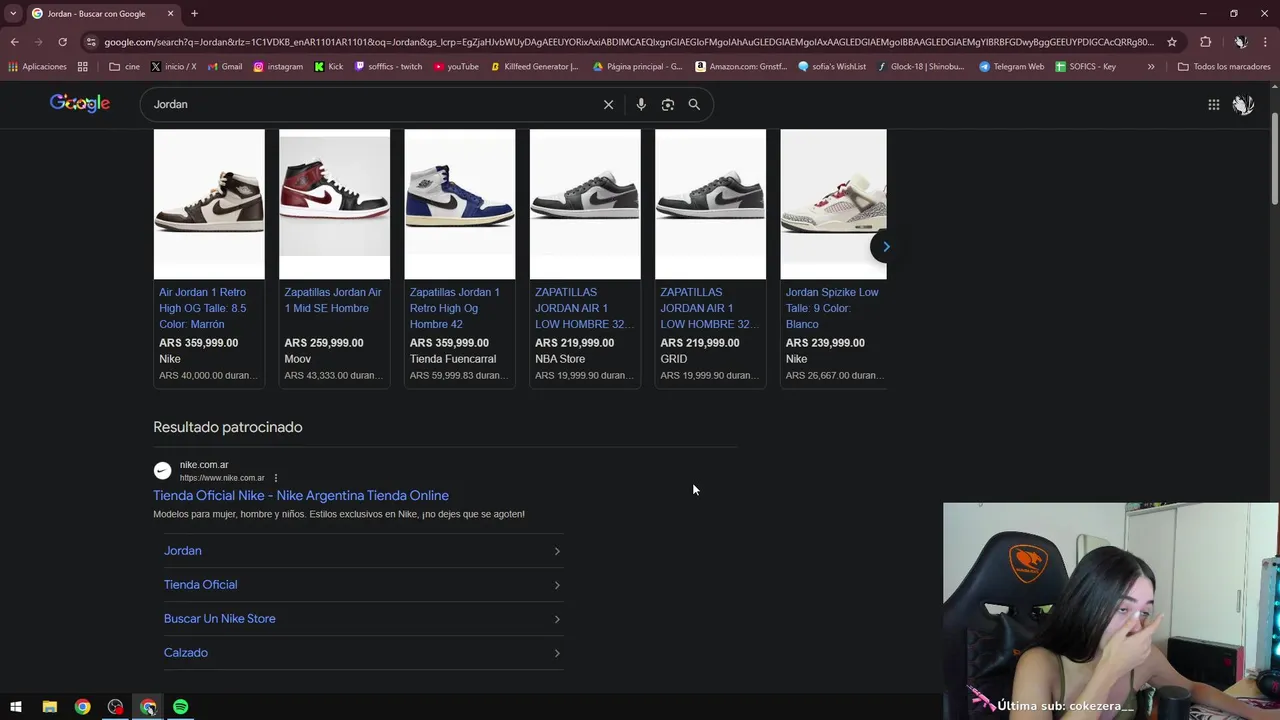The width and height of the screenshot is (1280, 720).
Task: Open the instagram bookmark
Action: coord(278,67)
